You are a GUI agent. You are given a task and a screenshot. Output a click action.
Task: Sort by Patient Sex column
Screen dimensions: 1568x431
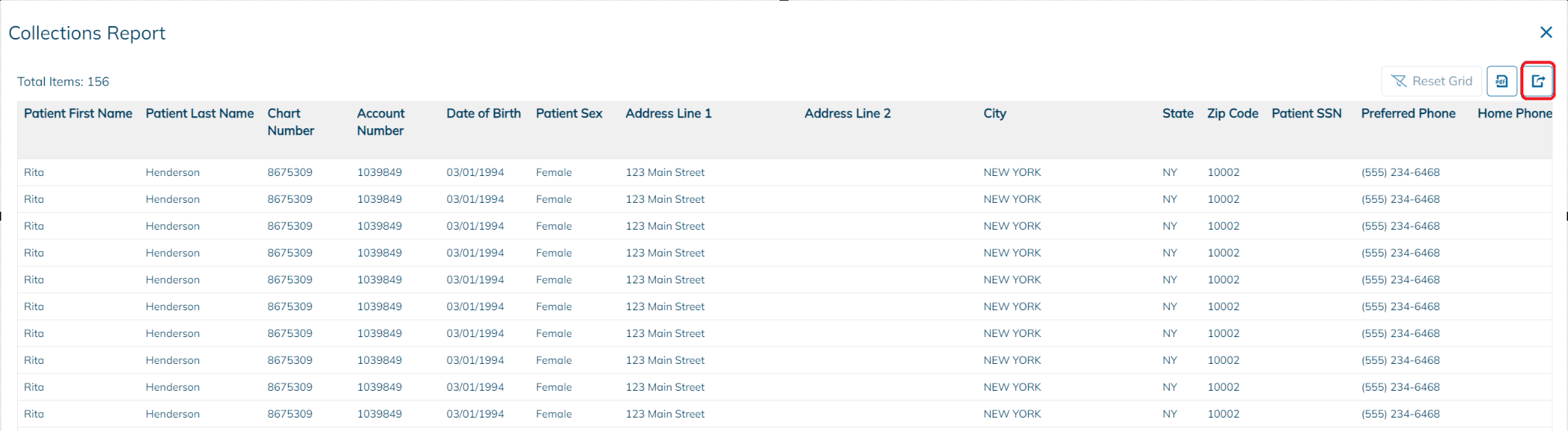(x=569, y=113)
